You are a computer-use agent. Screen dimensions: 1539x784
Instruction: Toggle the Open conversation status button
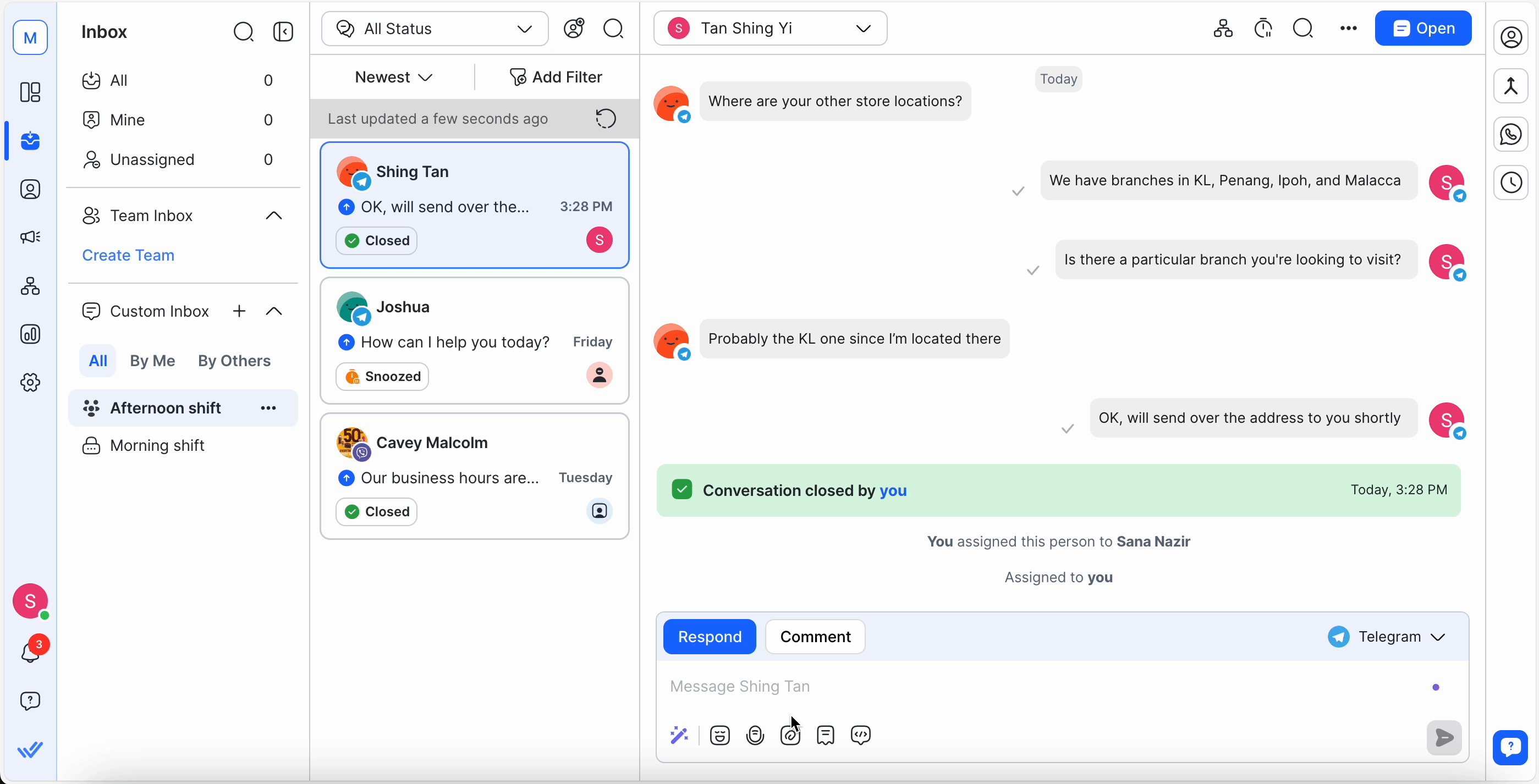pyautogui.click(x=1422, y=28)
